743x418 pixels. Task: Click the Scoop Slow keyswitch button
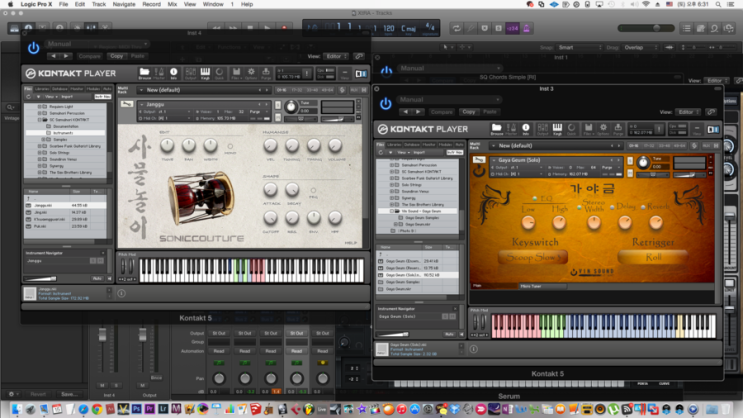[x=532, y=257]
